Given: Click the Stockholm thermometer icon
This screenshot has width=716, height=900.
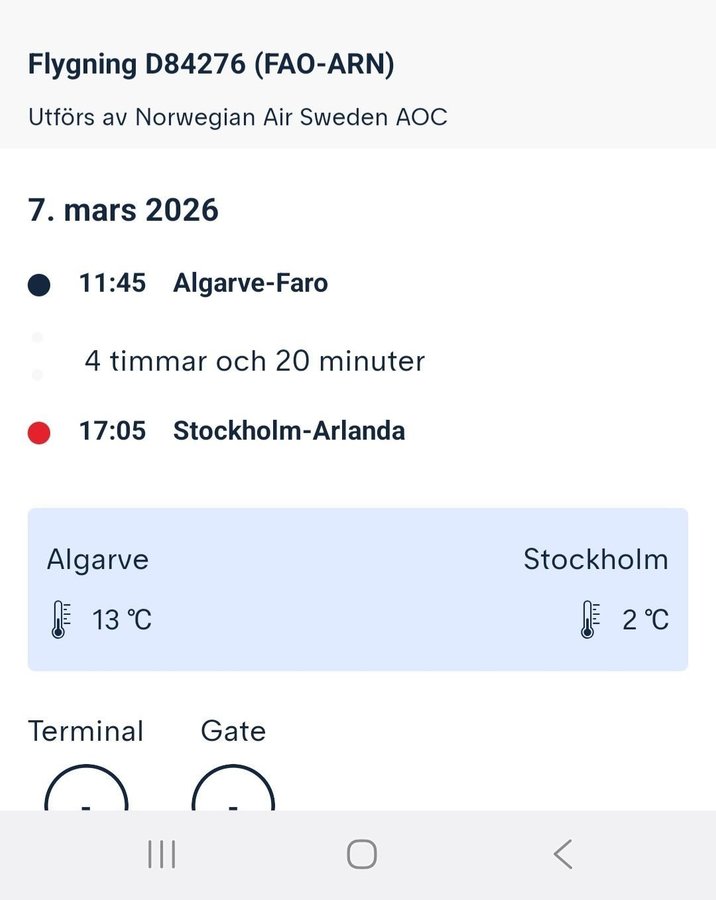Looking at the screenshot, I should click(590, 620).
